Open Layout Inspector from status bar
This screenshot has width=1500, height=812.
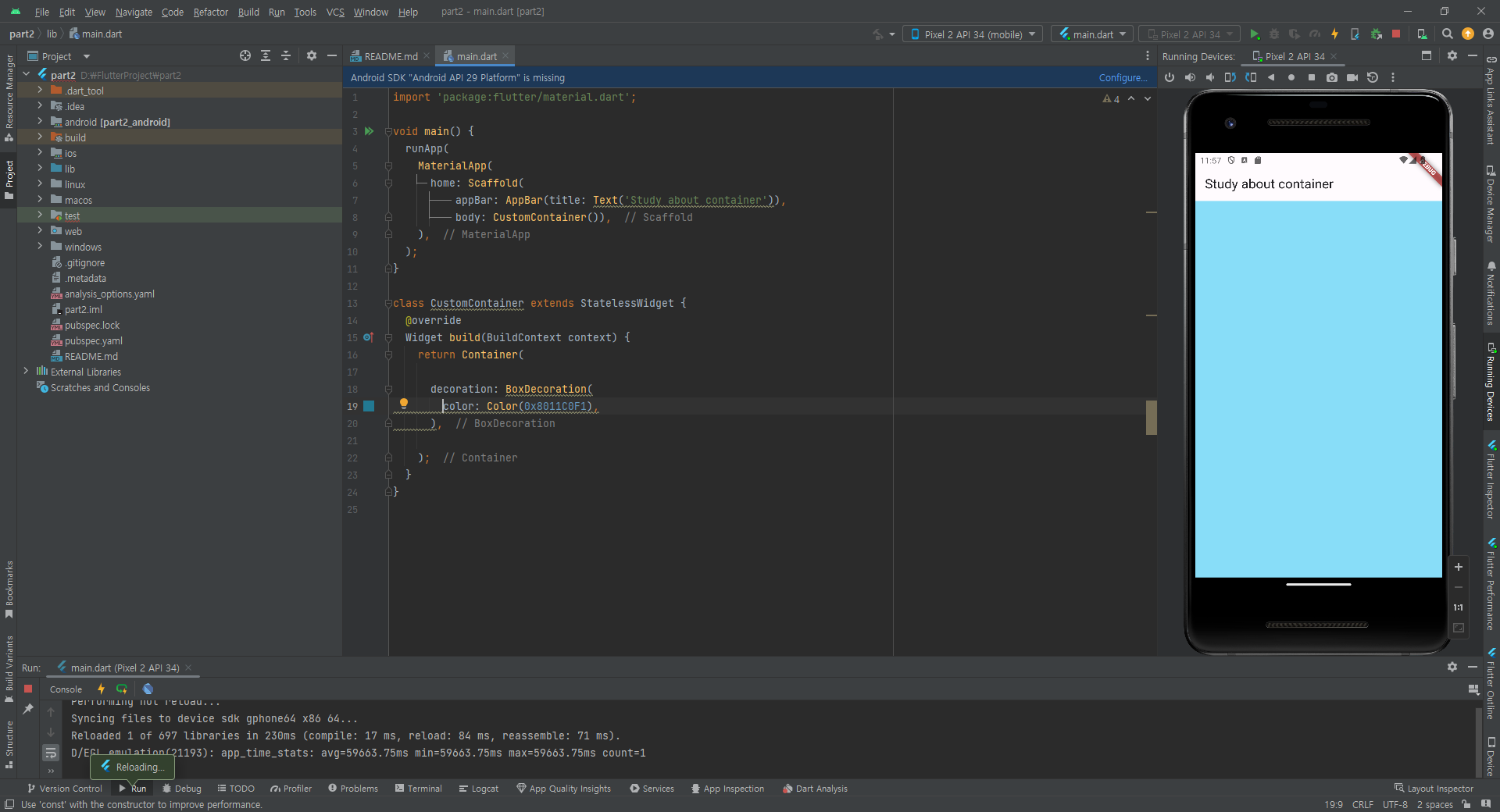tap(1434, 789)
